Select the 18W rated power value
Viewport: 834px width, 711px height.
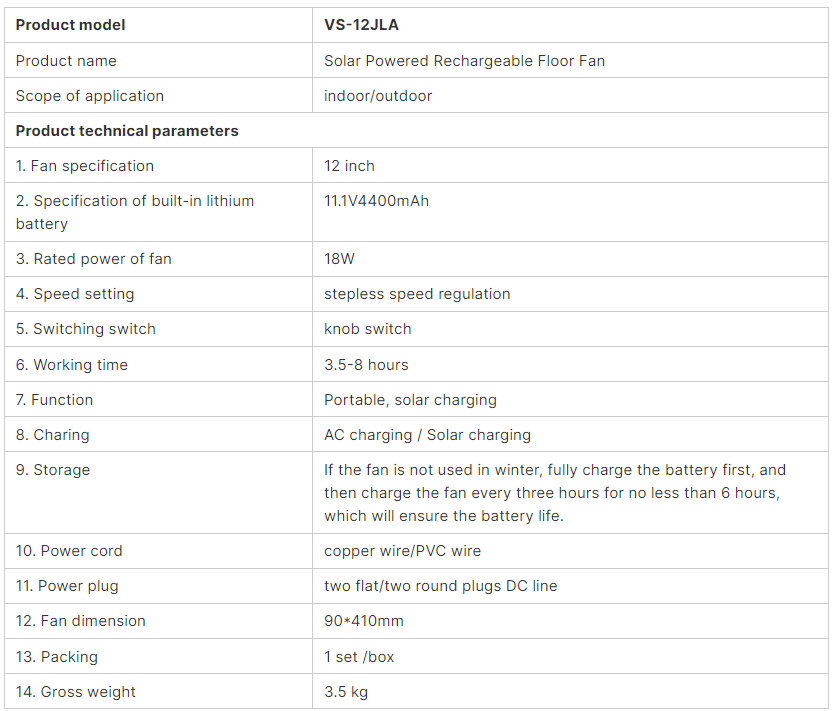339,259
